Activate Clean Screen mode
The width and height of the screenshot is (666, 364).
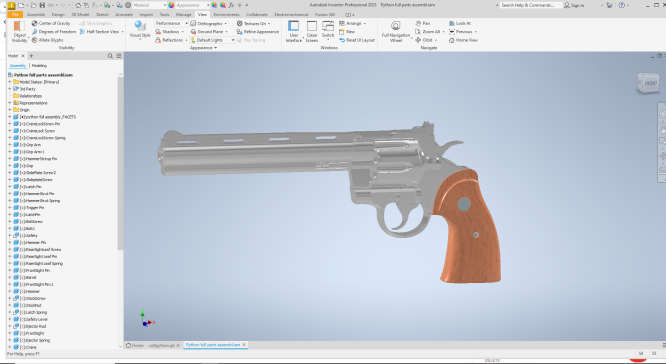(x=312, y=31)
